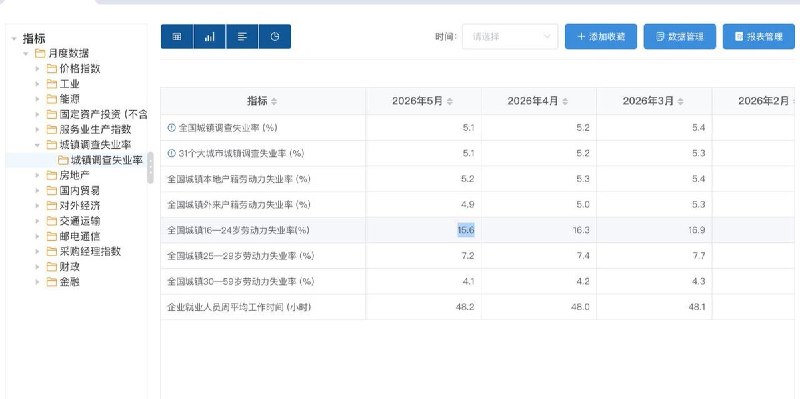The height and width of the screenshot is (399, 800).
Task: Select the highlighted 城镇调查失业率 child item
Action: point(107,160)
